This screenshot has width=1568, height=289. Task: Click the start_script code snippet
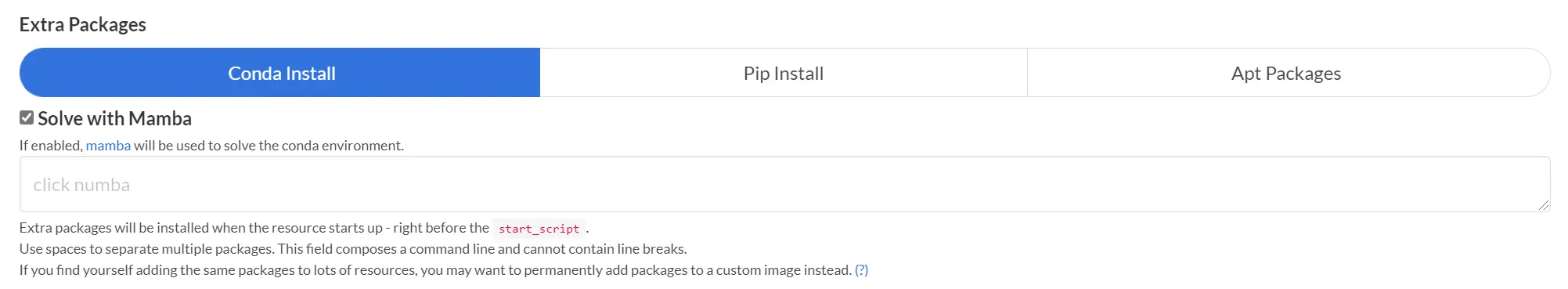539,229
